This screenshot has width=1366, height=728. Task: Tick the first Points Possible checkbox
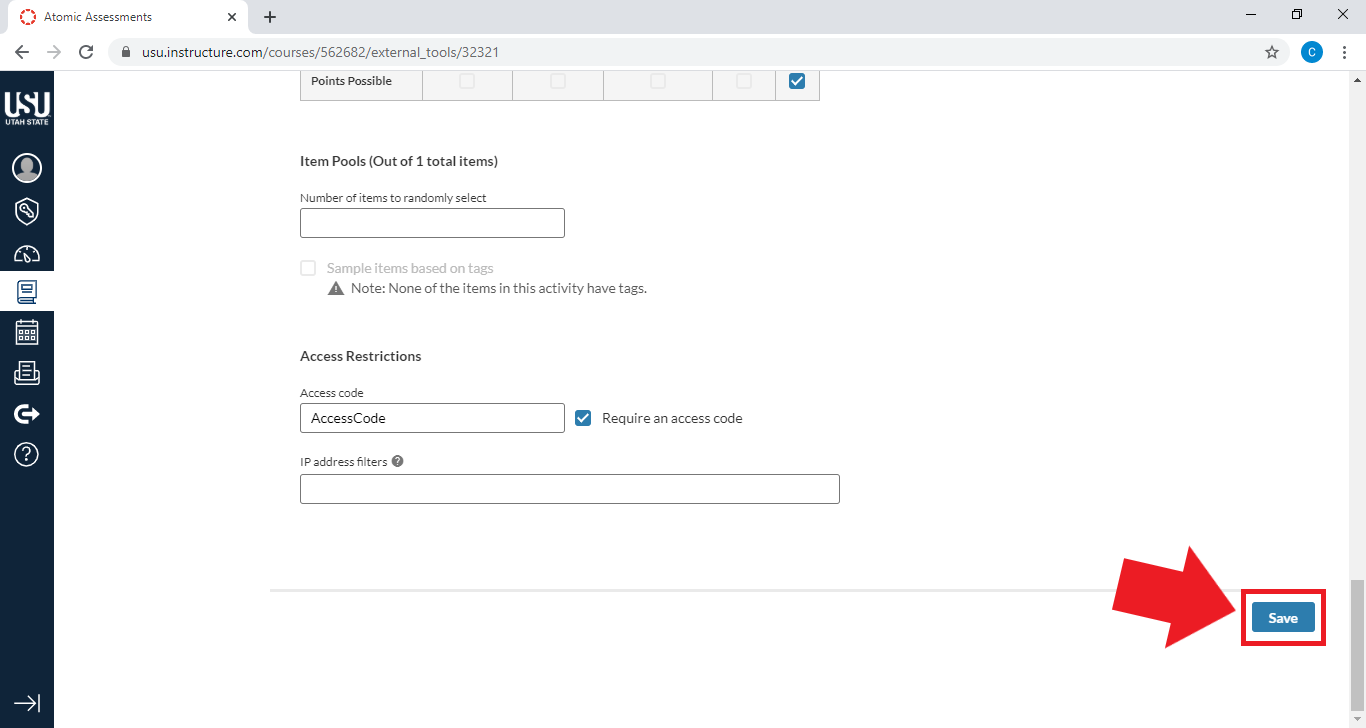coord(467,82)
